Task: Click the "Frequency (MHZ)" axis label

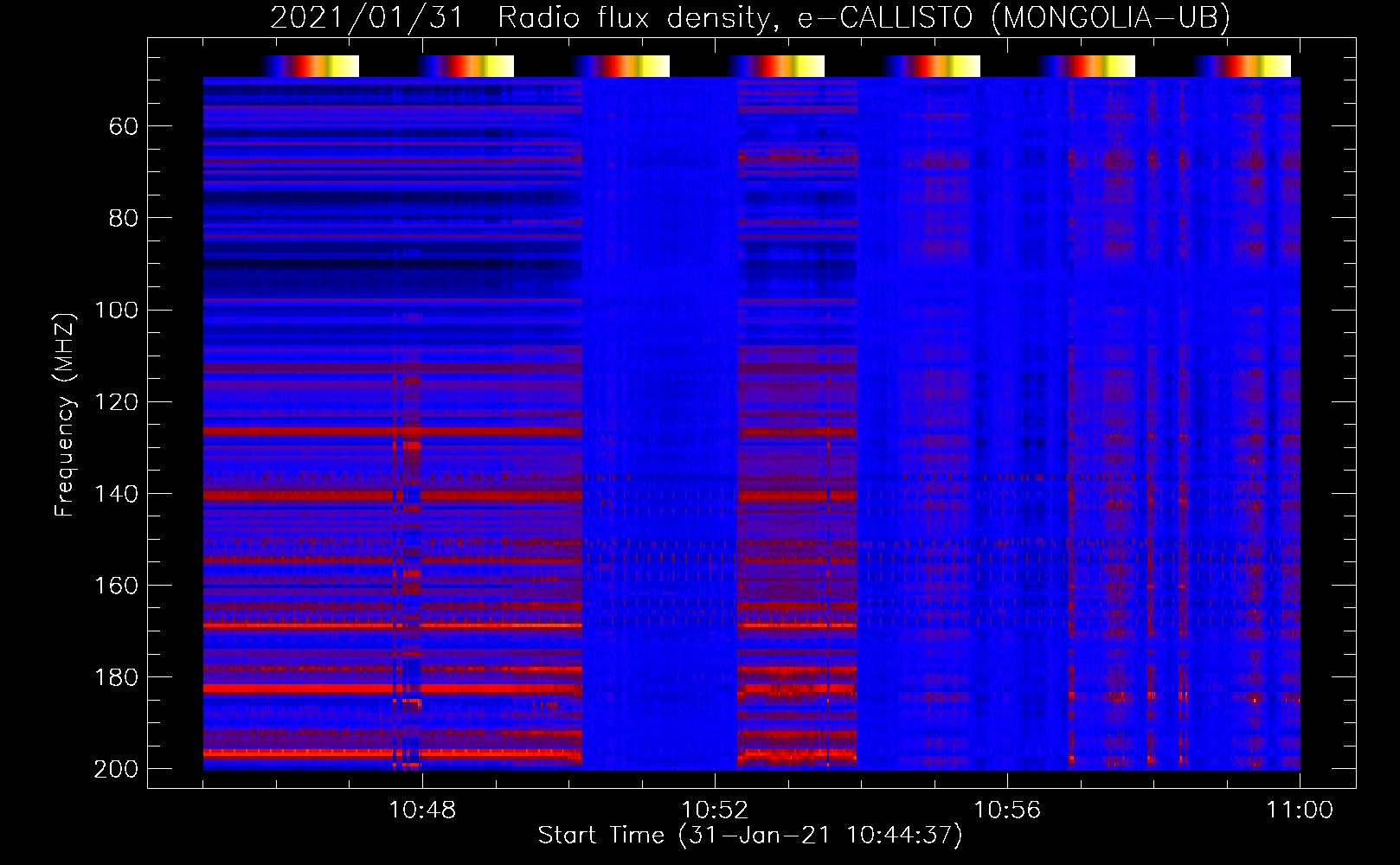Action: pyautogui.click(x=65, y=414)
